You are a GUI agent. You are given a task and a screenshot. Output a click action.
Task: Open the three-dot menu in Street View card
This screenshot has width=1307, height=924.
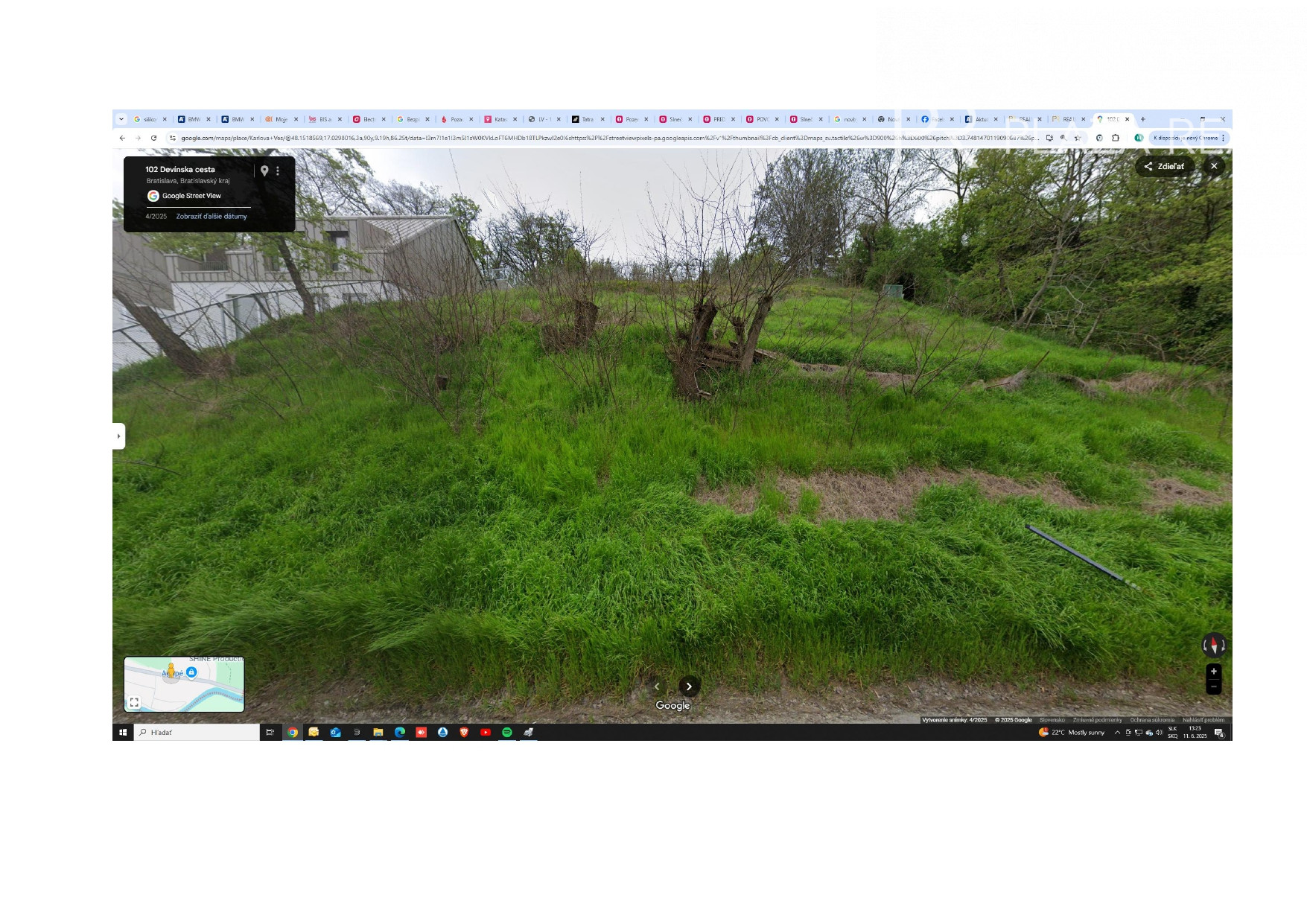278,171
